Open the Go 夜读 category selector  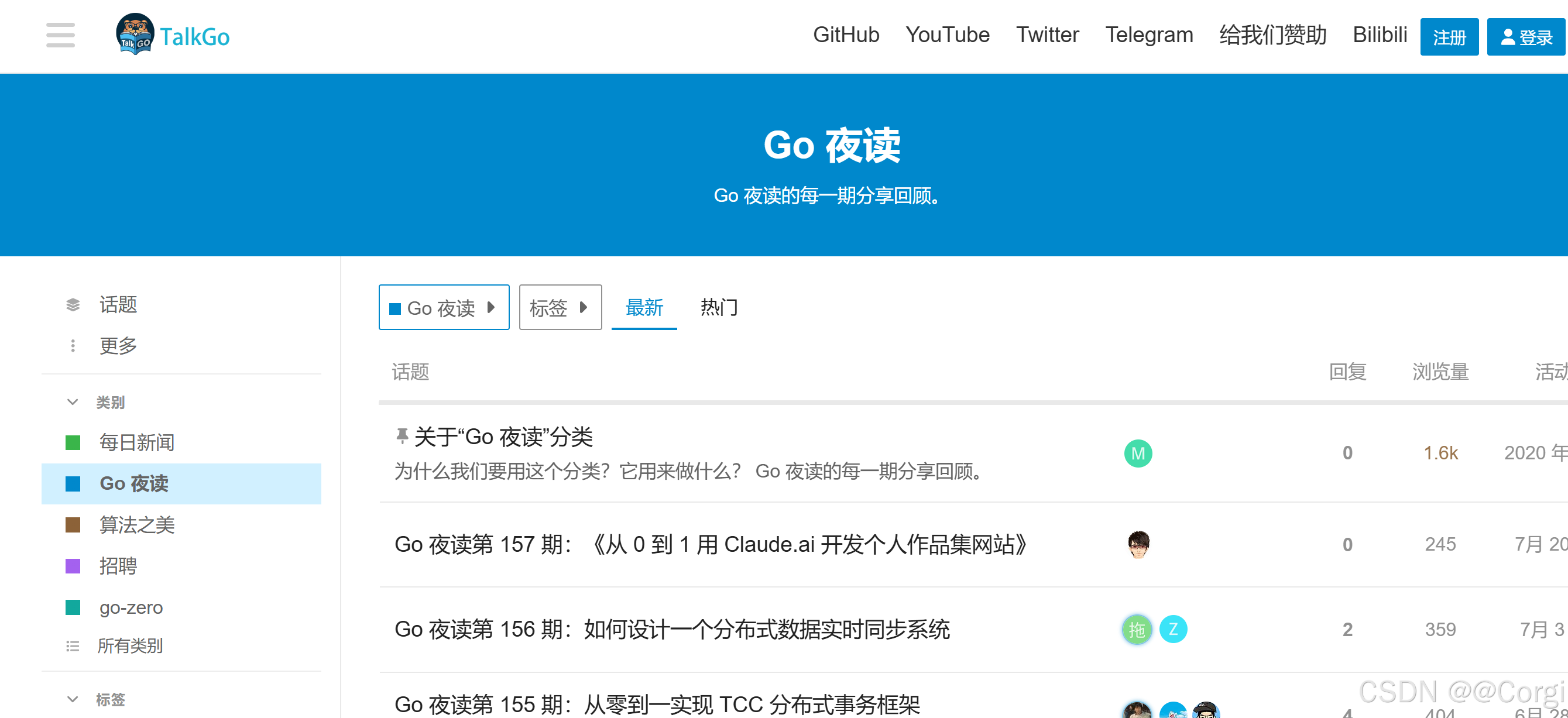(x=444, y=307)
